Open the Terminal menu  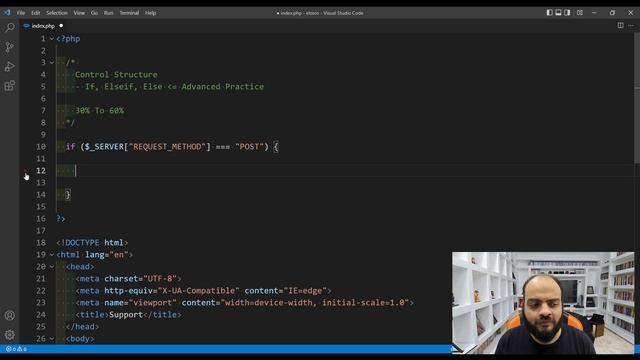[x=129, y=13]
